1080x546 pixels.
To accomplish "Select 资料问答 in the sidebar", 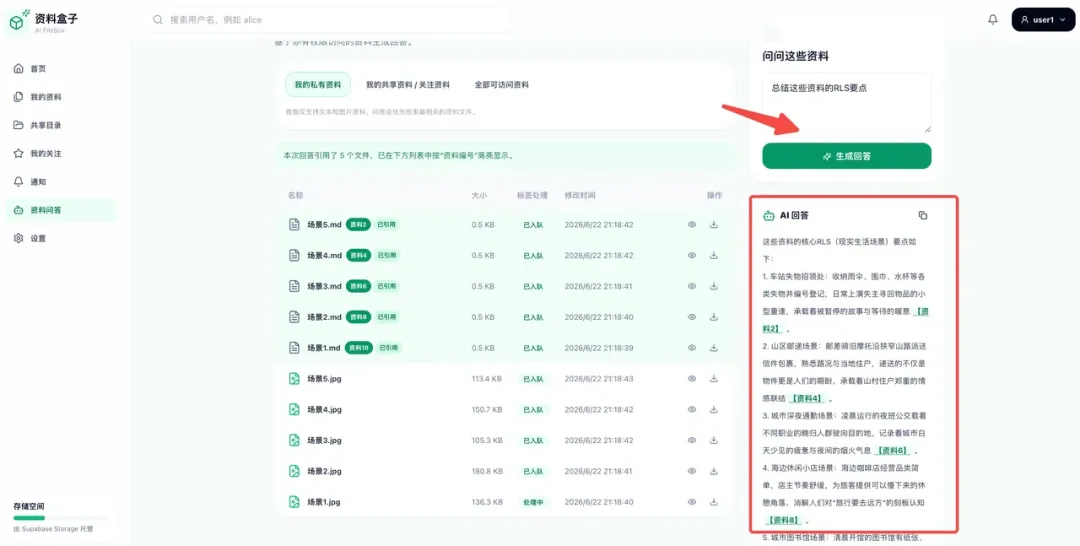I will (61, 210).
